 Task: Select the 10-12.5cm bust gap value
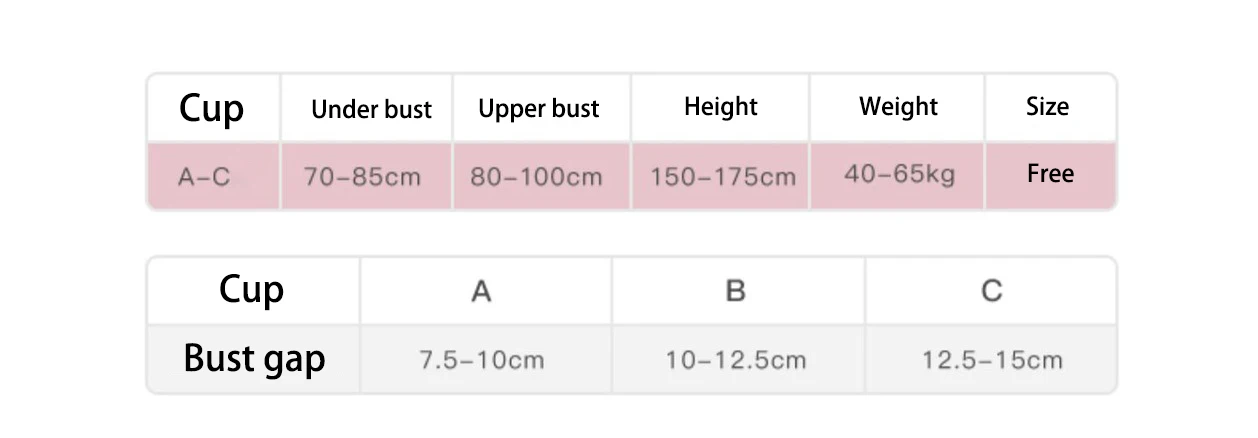(x=736, y=359)
